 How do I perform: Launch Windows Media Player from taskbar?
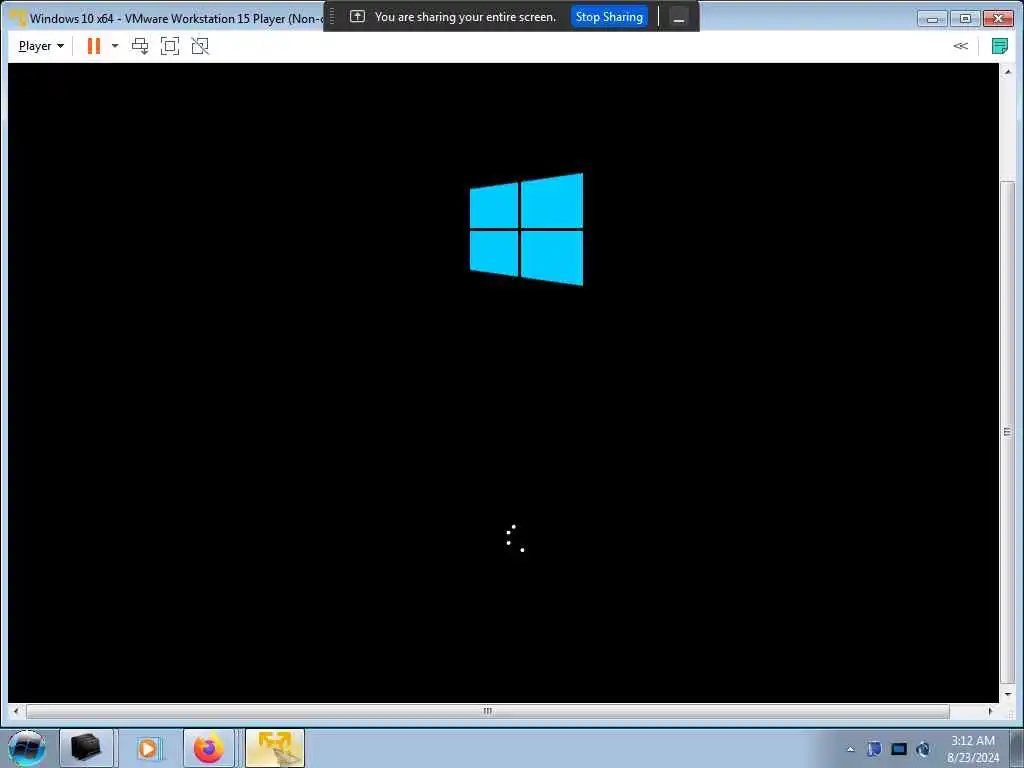pos(148,748)
